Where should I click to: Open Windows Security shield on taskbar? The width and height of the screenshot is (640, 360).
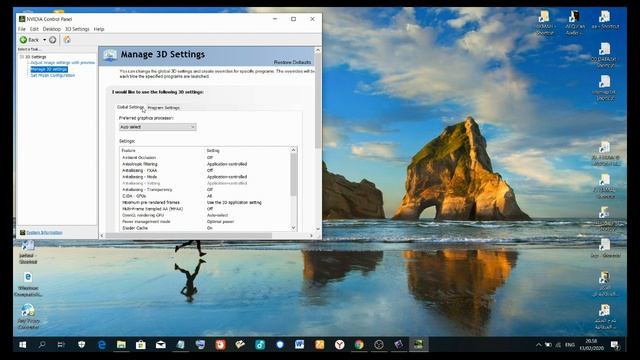click(x=82, y=345)
